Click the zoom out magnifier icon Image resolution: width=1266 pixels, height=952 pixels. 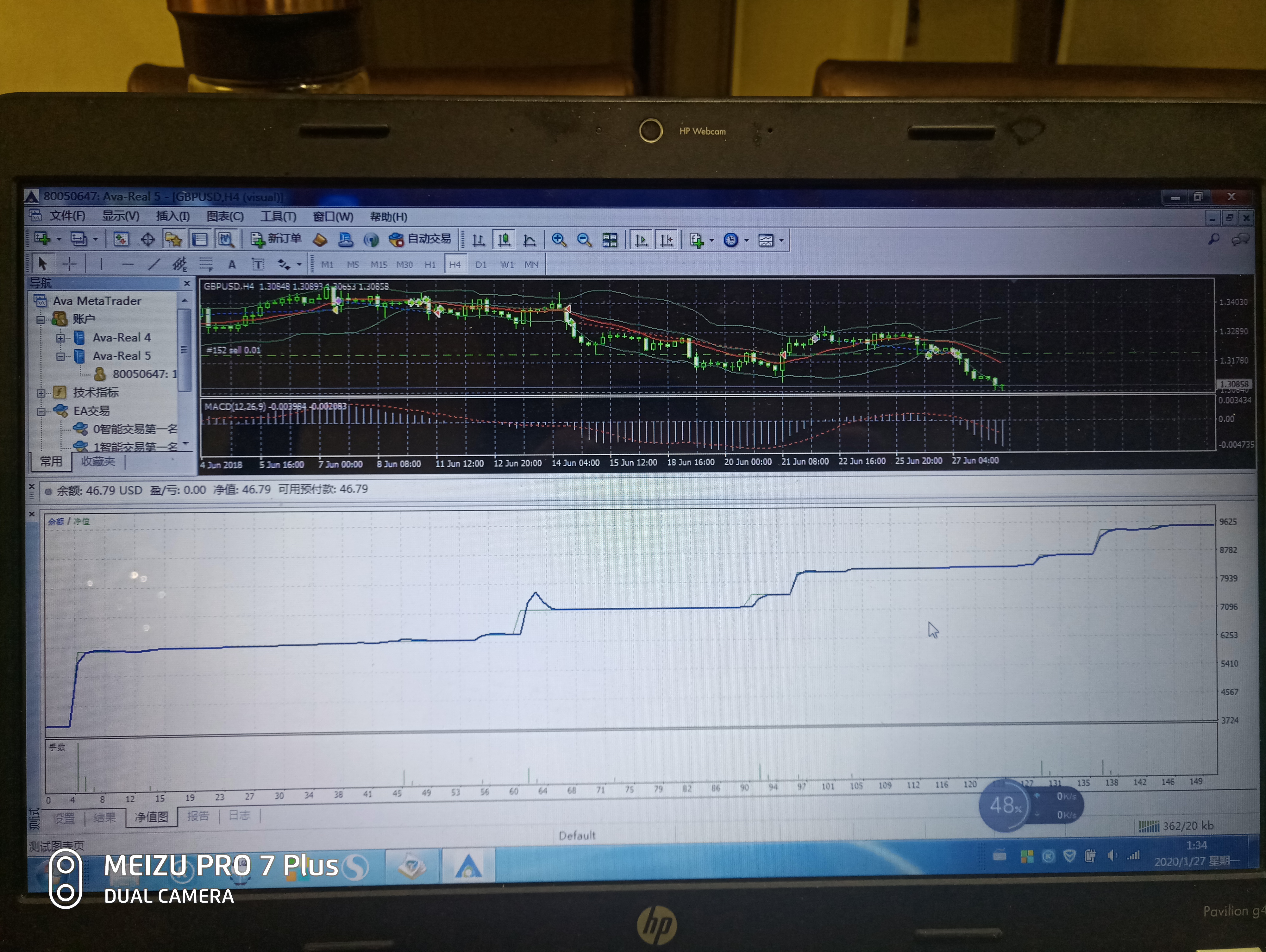pos(584,240)
